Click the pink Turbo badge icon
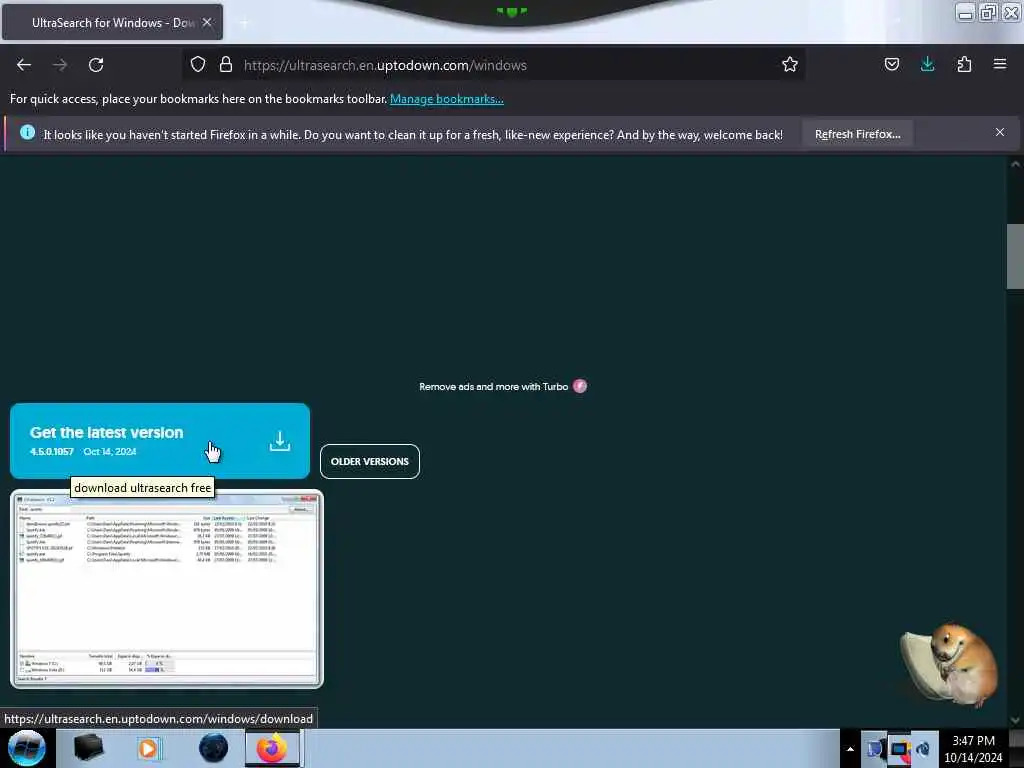The height and width of the screenshot is (768, 1024). tap(580, 386)
